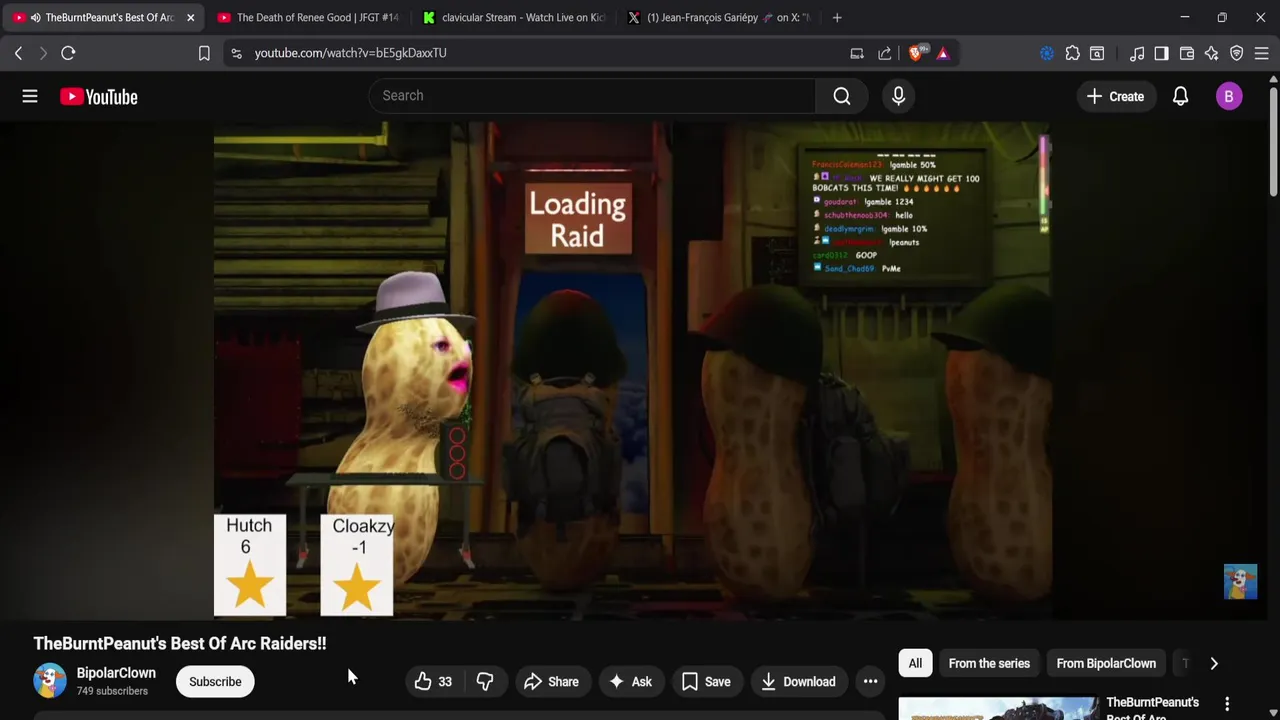
Task: Open the Brave Wallet icon
Action: pos(1187,53)
